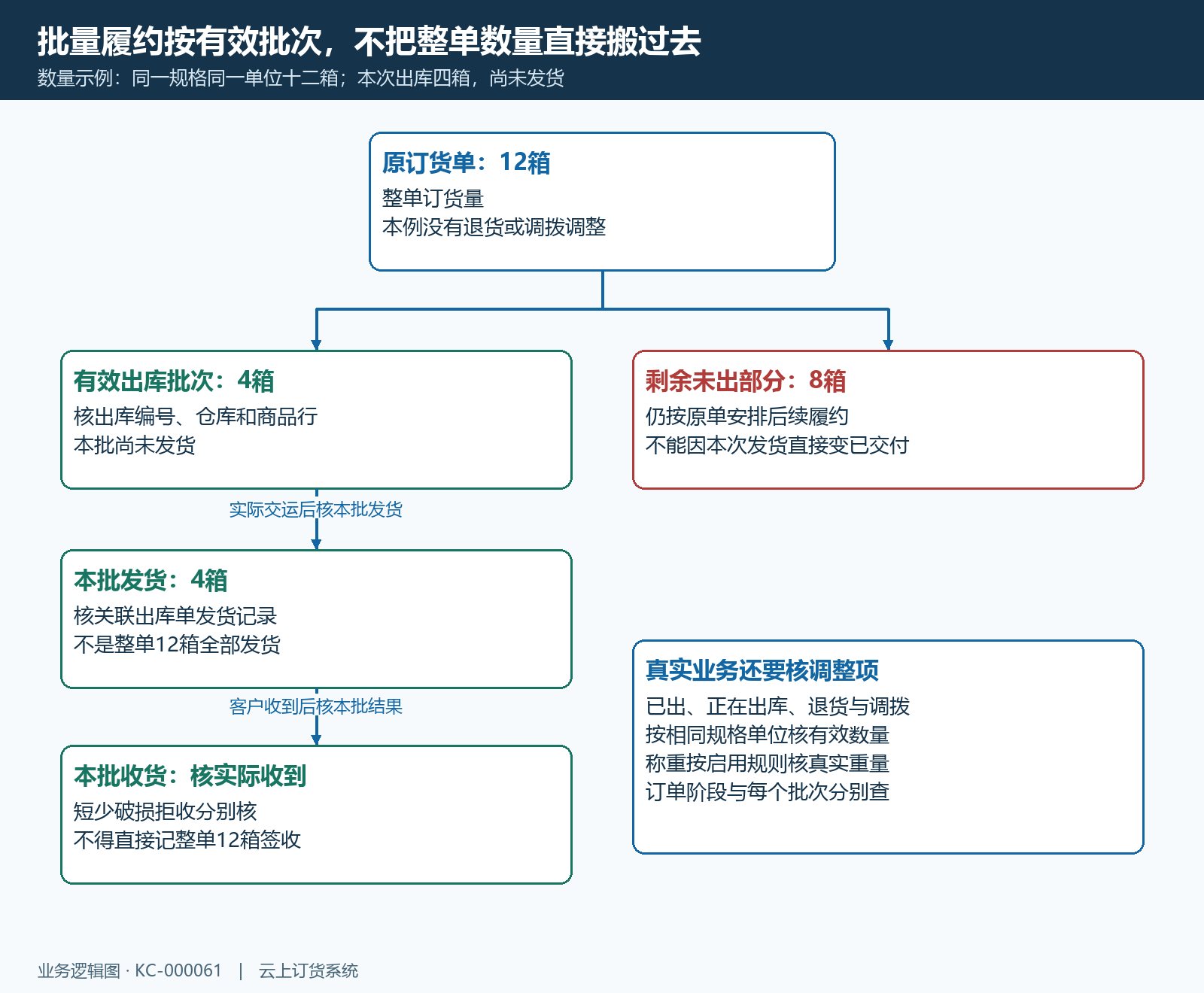Image resolution: width=1204 pixels, height=993 pixels.
Task: Click the arrow label 实际交运后核本批发货
Action: 316,510
